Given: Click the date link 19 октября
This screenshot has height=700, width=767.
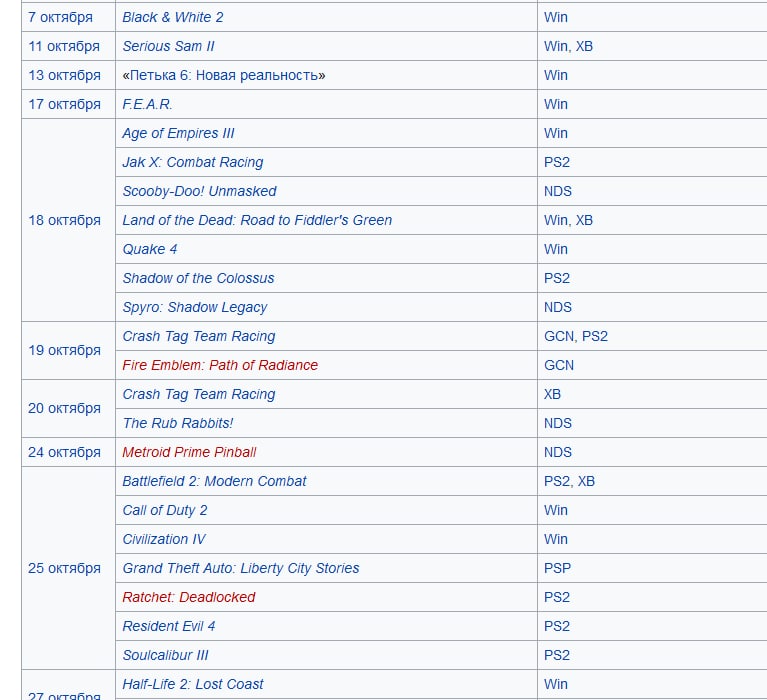Looking at the screenshot, I should point(64,350).
